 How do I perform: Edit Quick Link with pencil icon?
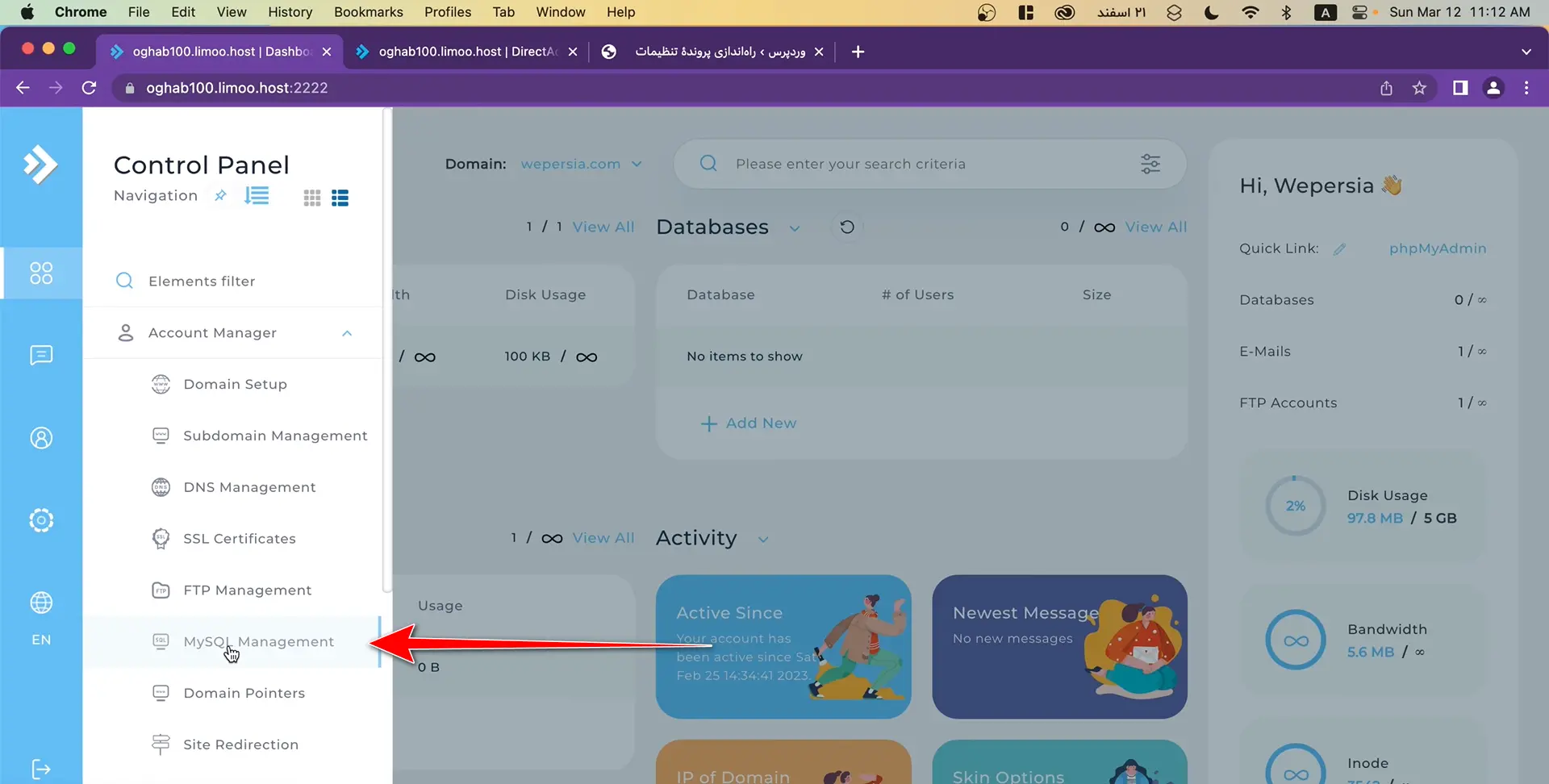pos(1339,249)
